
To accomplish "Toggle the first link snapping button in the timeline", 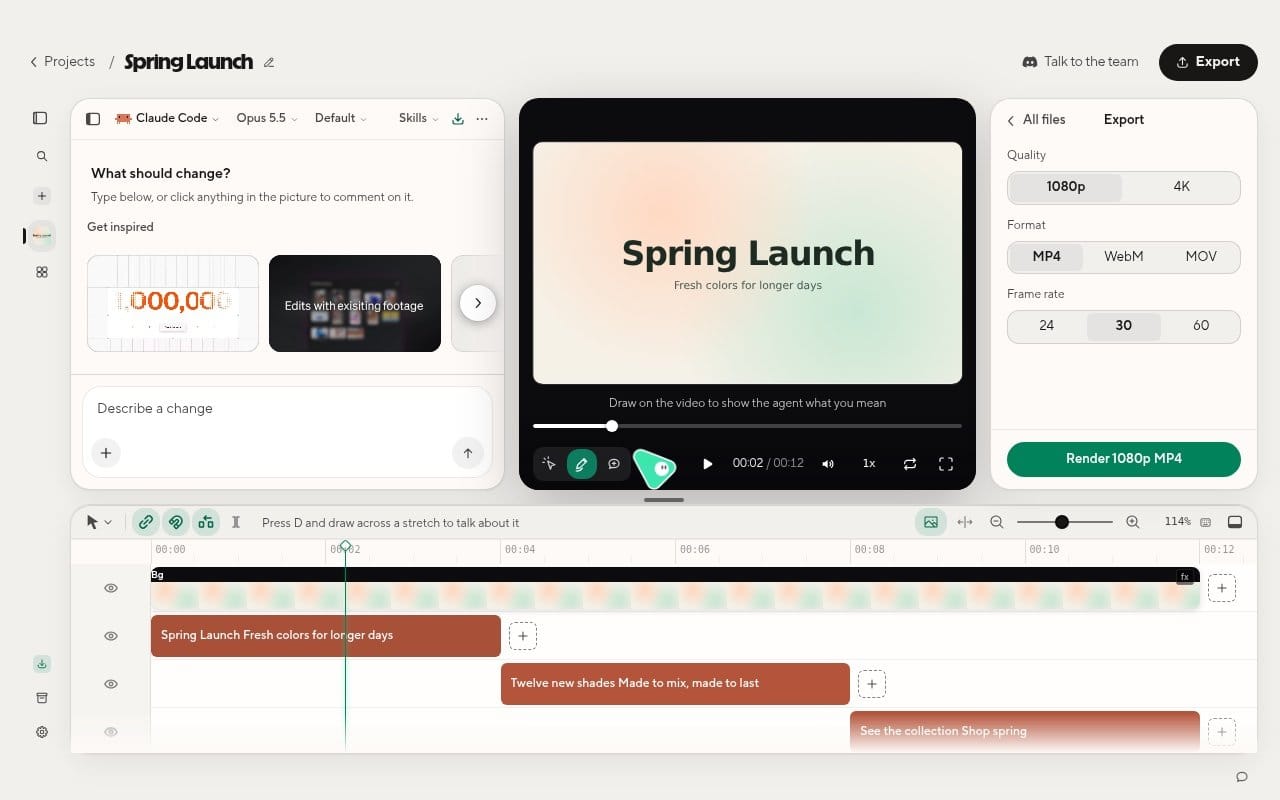I will click(146, 522).
